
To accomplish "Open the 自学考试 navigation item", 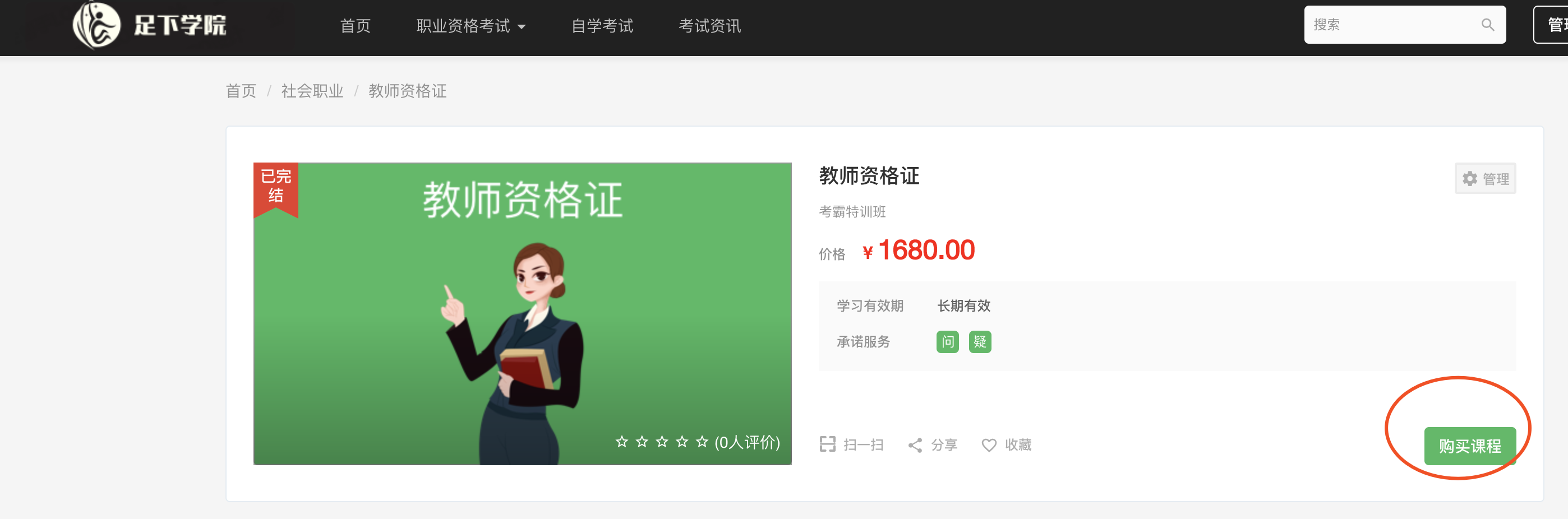I will (602, 26).
